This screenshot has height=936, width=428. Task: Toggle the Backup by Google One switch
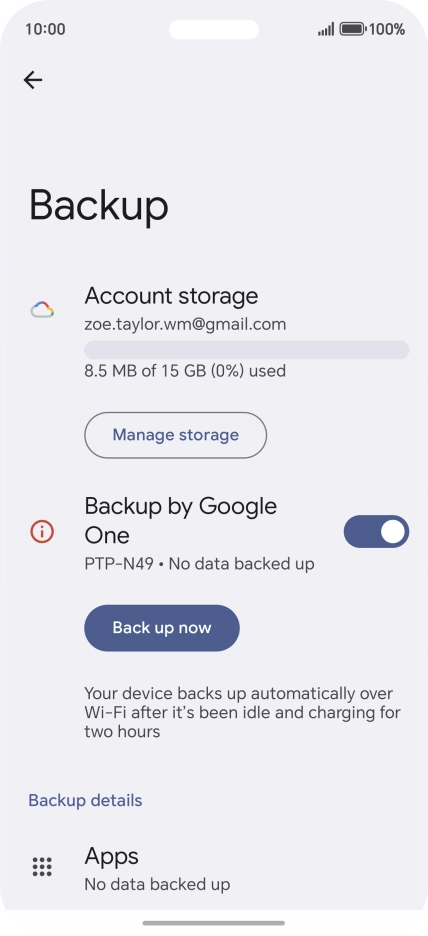(x=376, y=531)
